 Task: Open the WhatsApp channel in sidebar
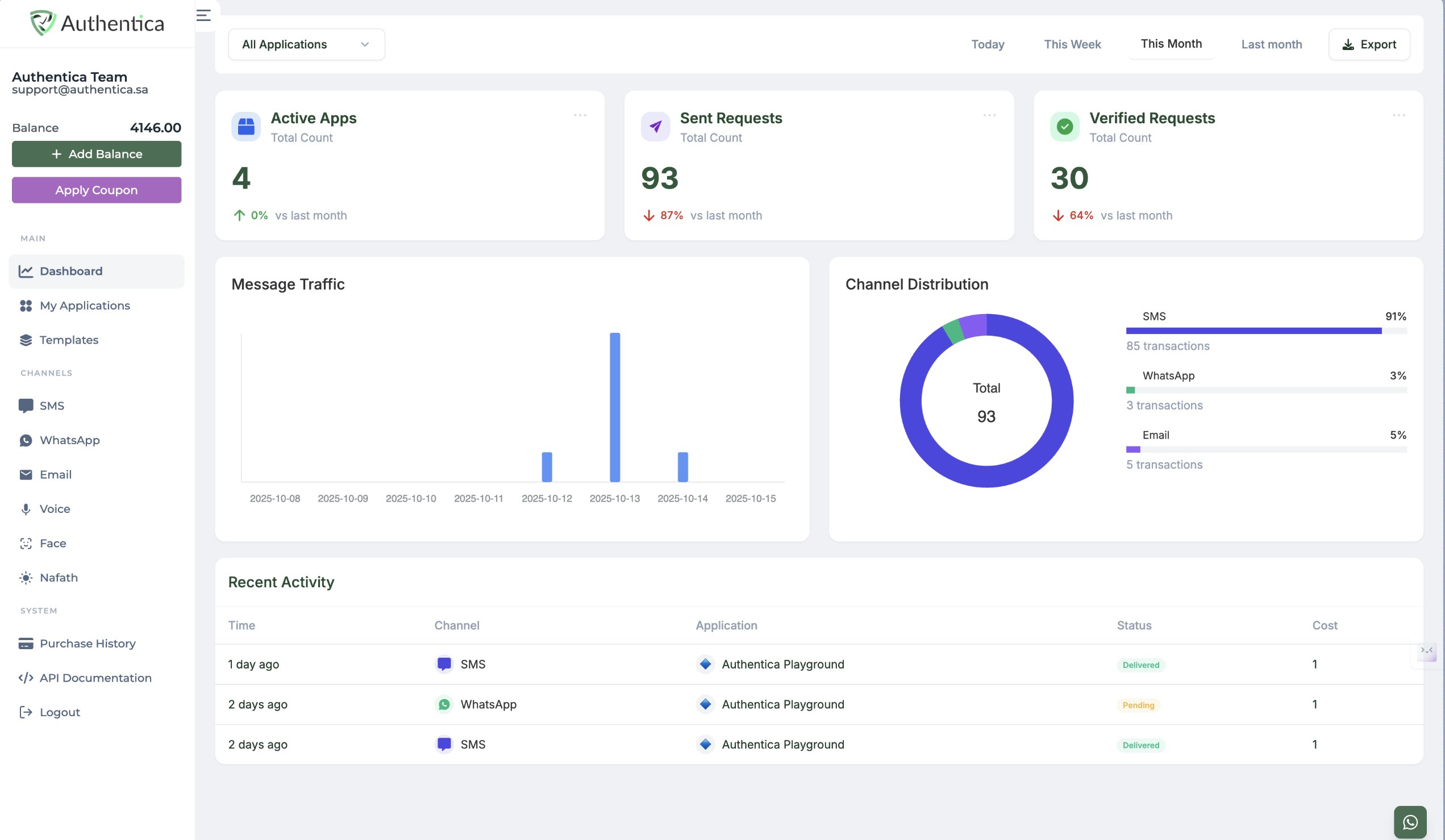[69, 440]
